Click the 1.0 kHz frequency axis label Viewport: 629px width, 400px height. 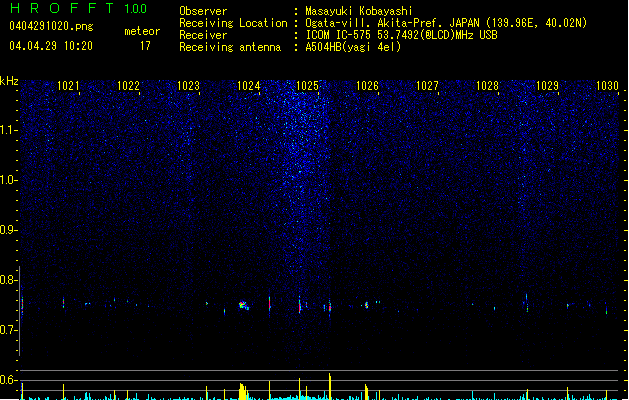pos(9,180)
